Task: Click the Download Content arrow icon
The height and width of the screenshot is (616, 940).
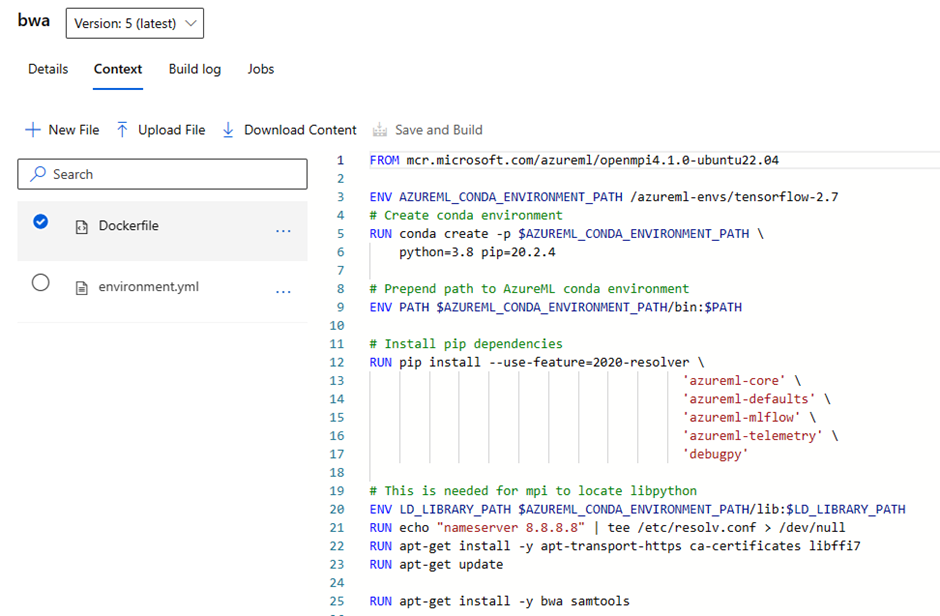Action: click(x=228, y=130)
